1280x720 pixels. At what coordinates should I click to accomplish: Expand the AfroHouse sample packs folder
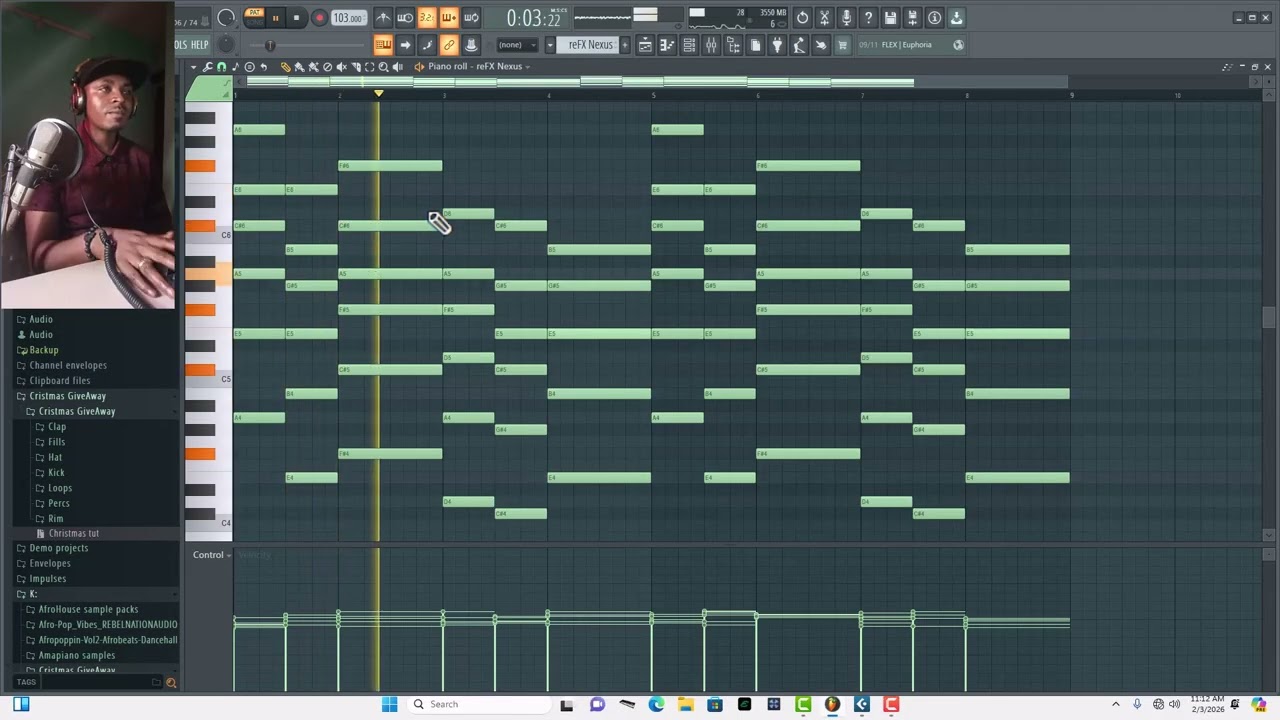(88, 610)
